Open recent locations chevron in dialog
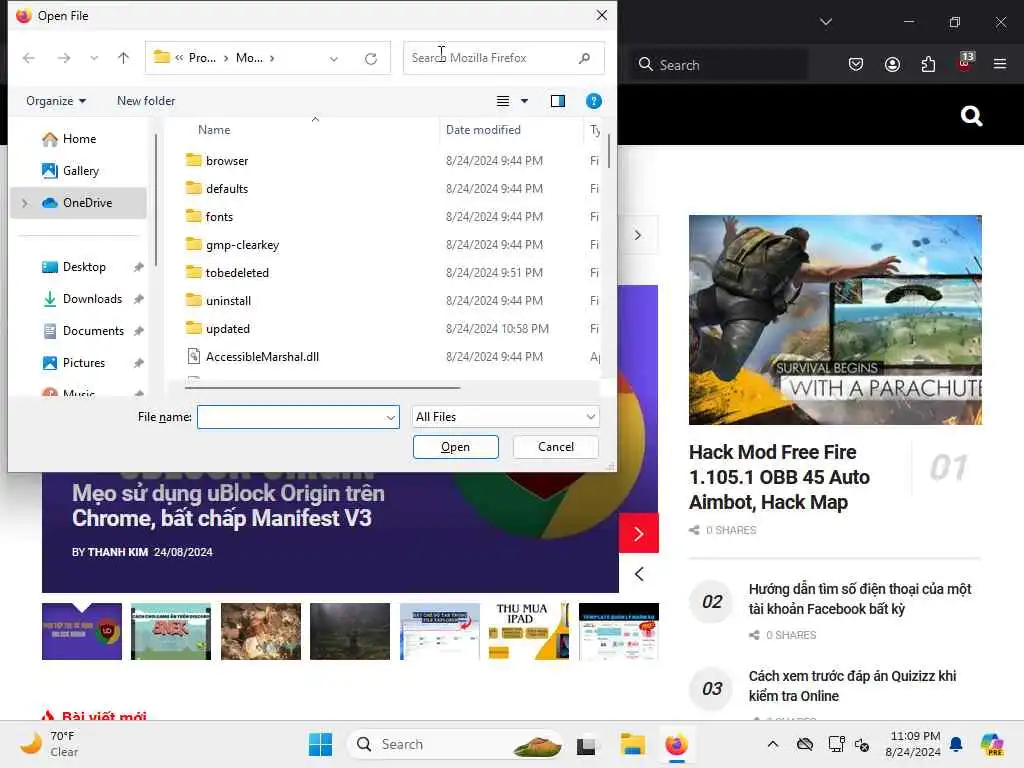Viewport: 1024px width, 768px height. [x=94, y=58]
